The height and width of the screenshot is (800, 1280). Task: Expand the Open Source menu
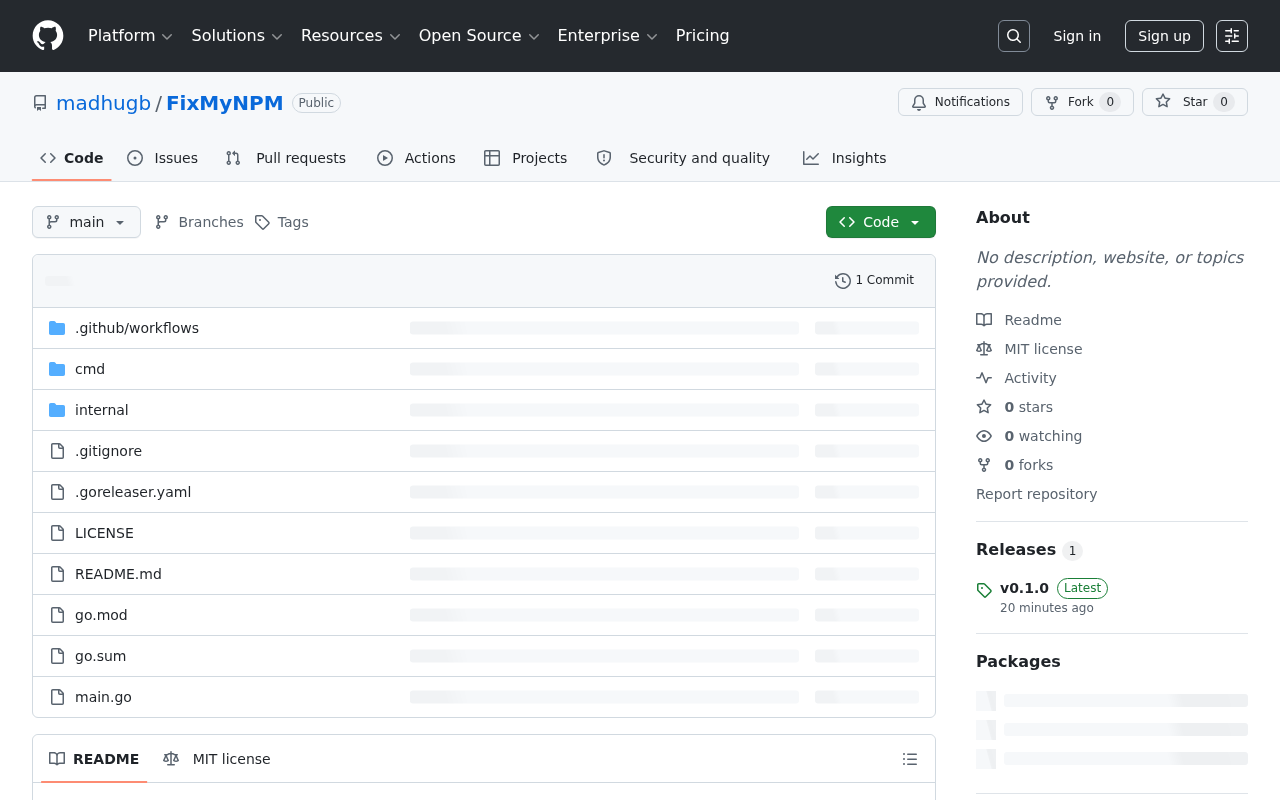click(479, 36)
